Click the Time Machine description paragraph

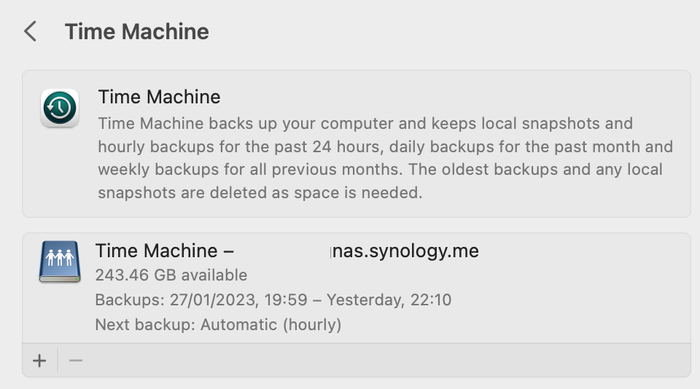(x=385, y=158)
